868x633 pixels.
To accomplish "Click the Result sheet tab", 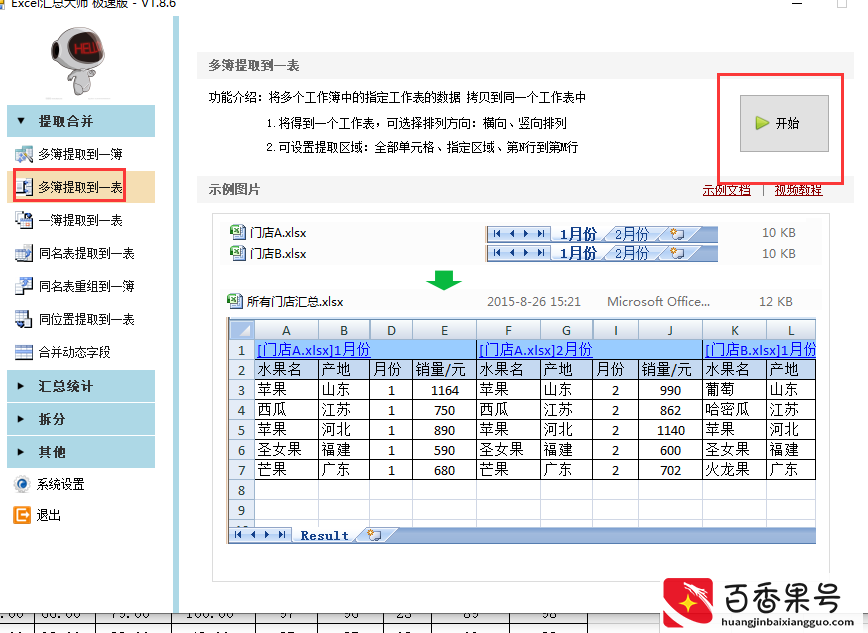I will (324, 536).
